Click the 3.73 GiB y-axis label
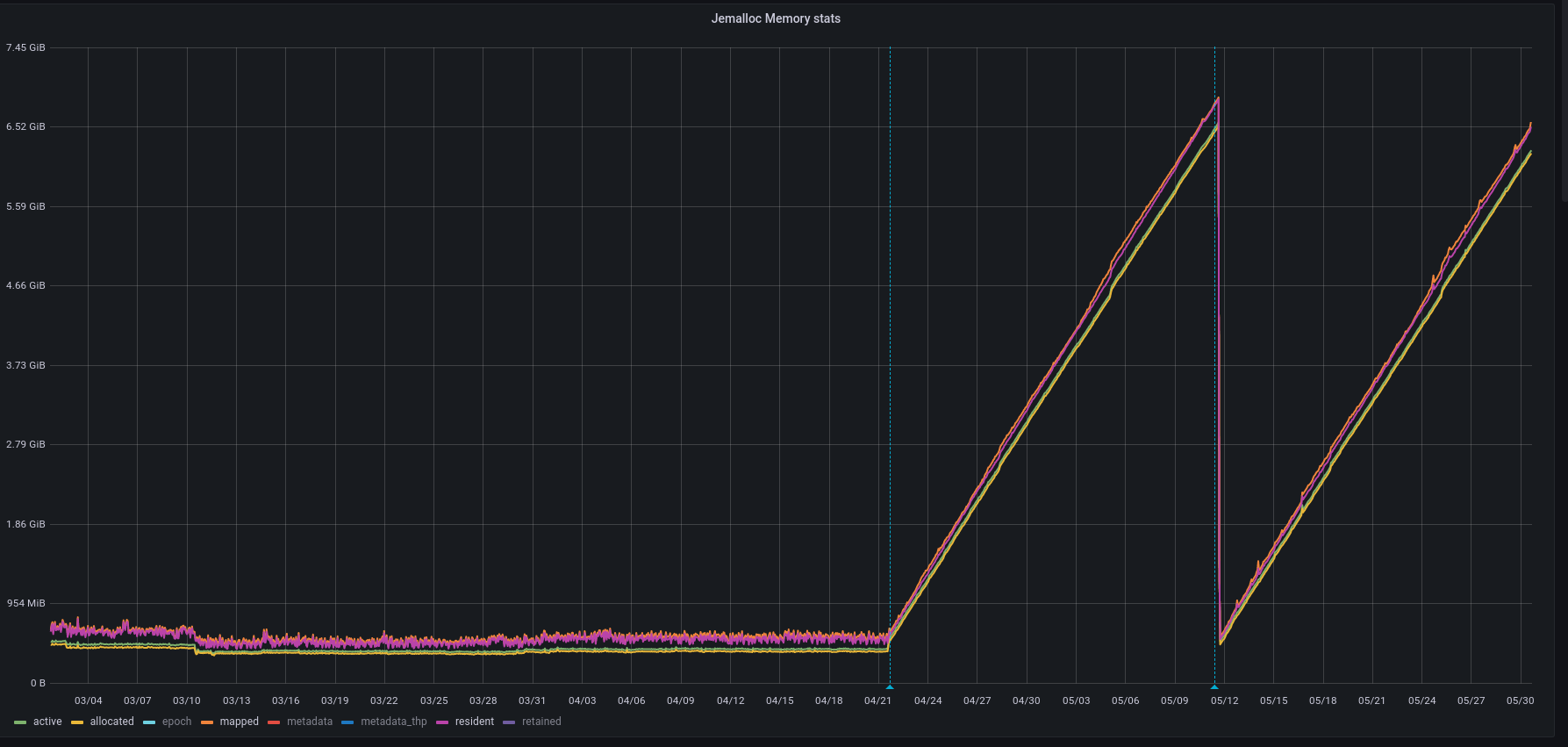 tap(25, 365)
